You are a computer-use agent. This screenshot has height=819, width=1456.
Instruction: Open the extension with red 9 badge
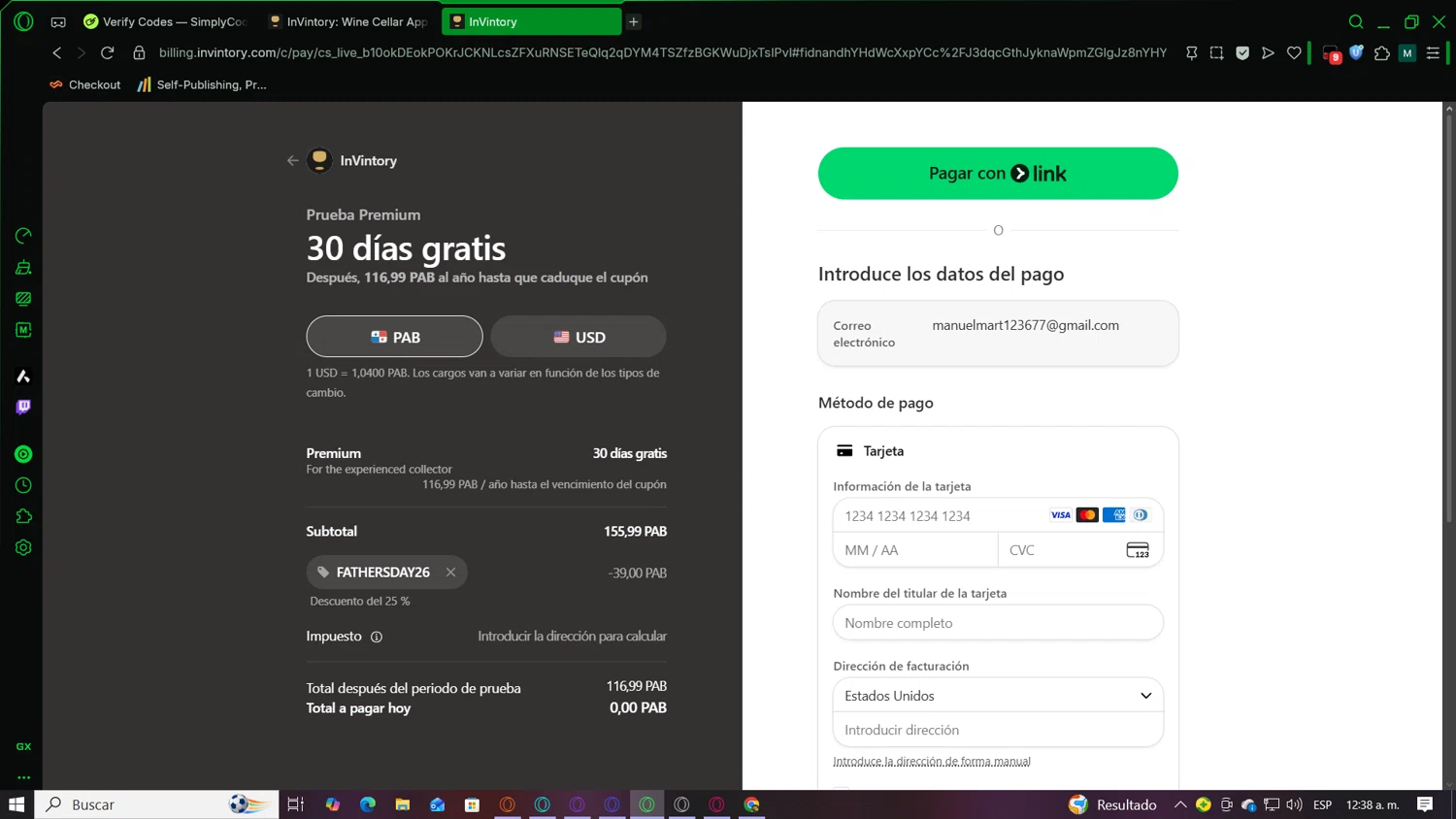point(1332,54)
